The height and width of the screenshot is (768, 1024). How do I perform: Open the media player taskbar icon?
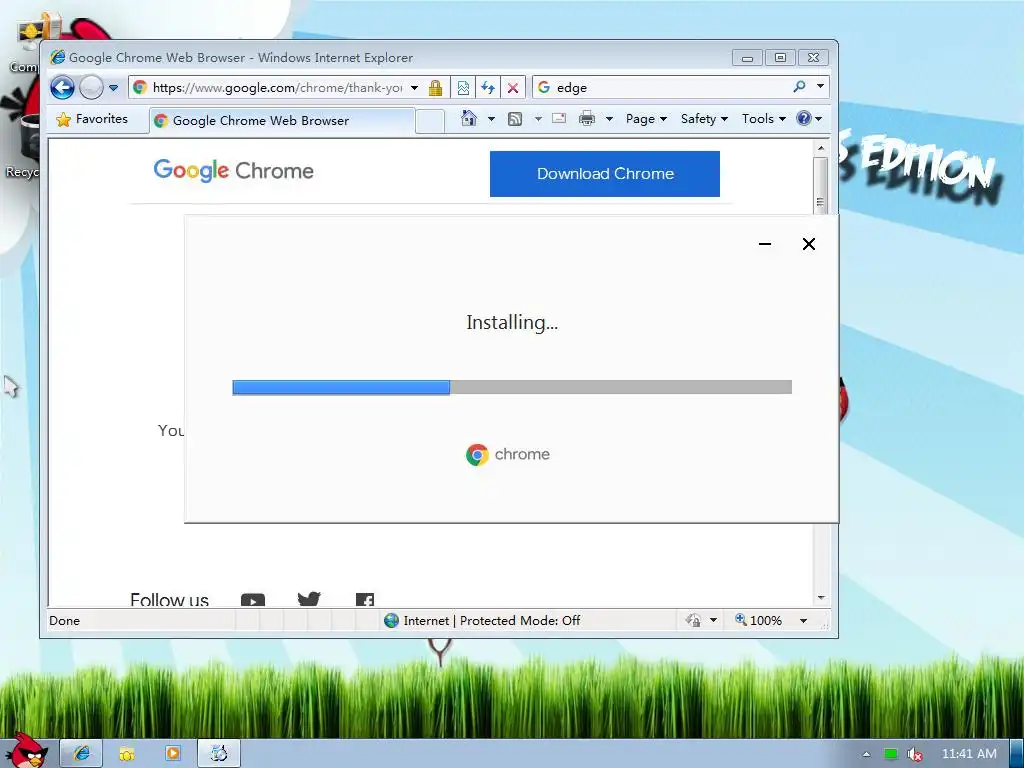pos(173,754)
